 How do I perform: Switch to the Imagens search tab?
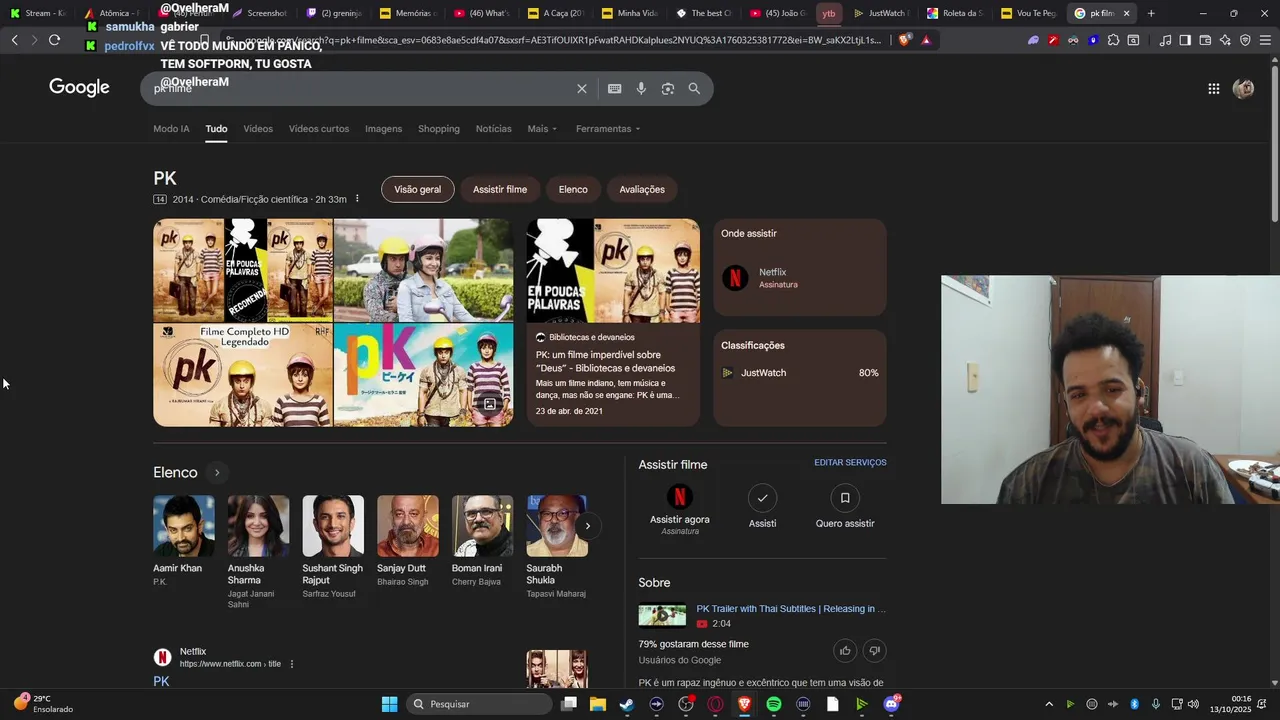(383, 129)
